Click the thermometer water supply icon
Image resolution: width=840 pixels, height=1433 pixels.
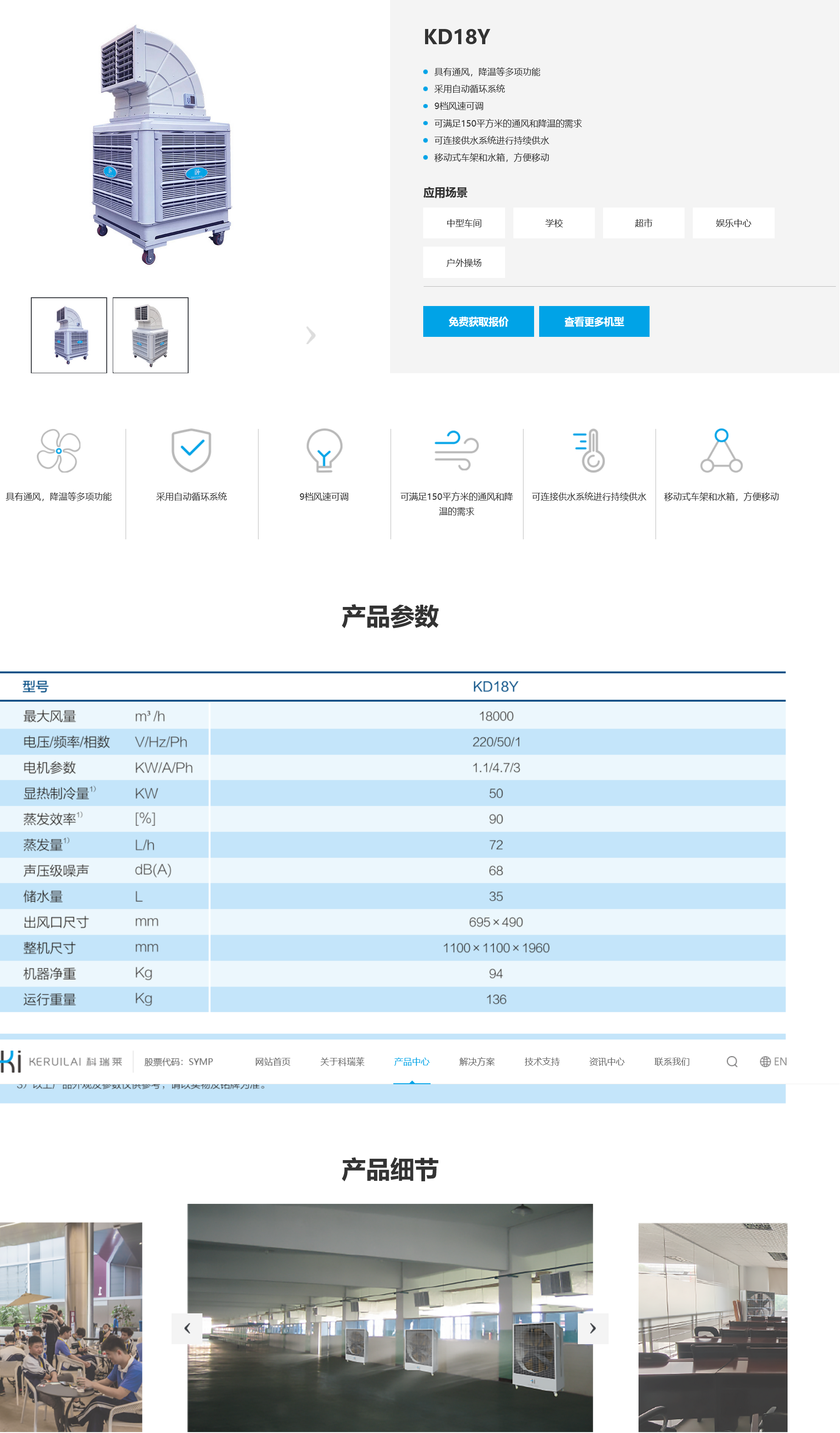click(x=589, y=451)
